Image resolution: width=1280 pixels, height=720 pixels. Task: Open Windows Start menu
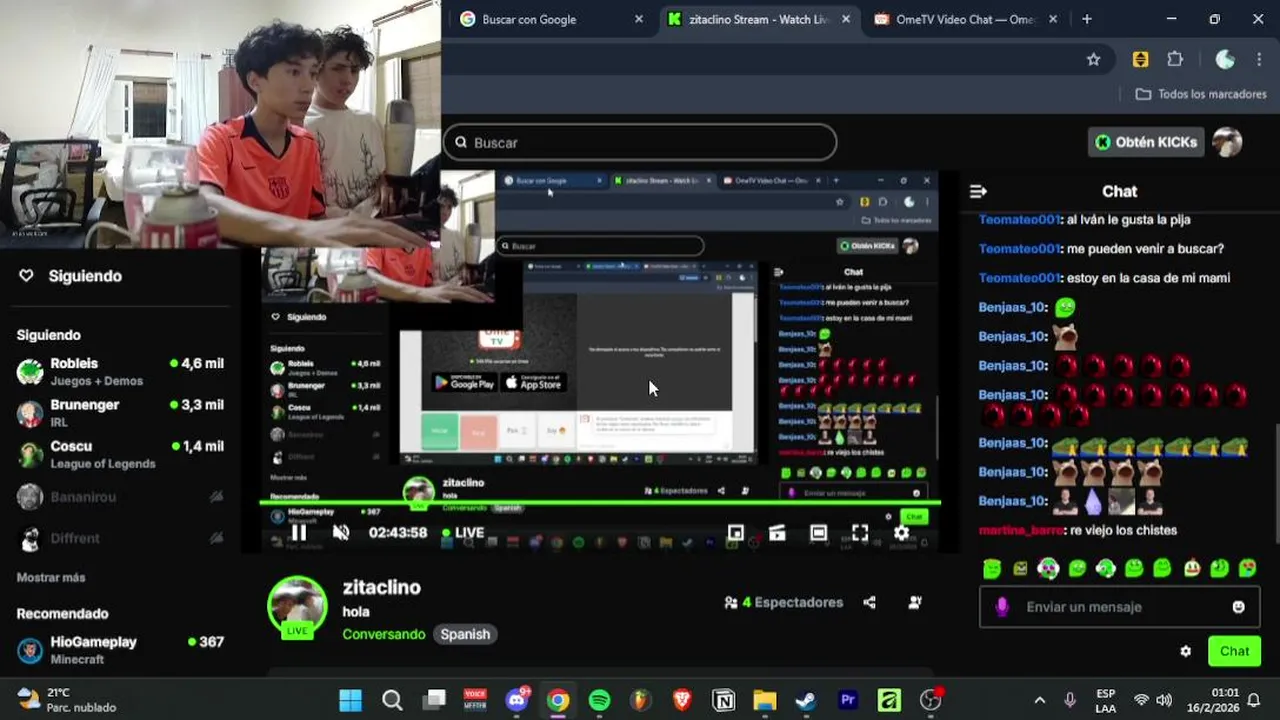pos(350,700)
